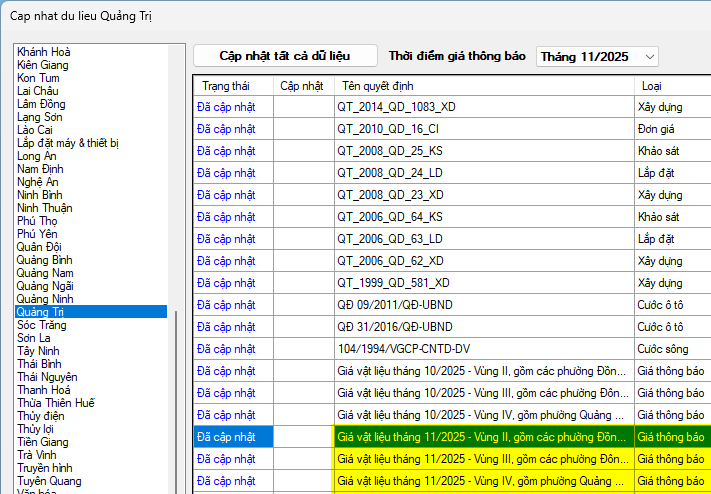
Task: Click the green-highlighted tháng 11/2025 Vùng II row
Action: point(481,437)
